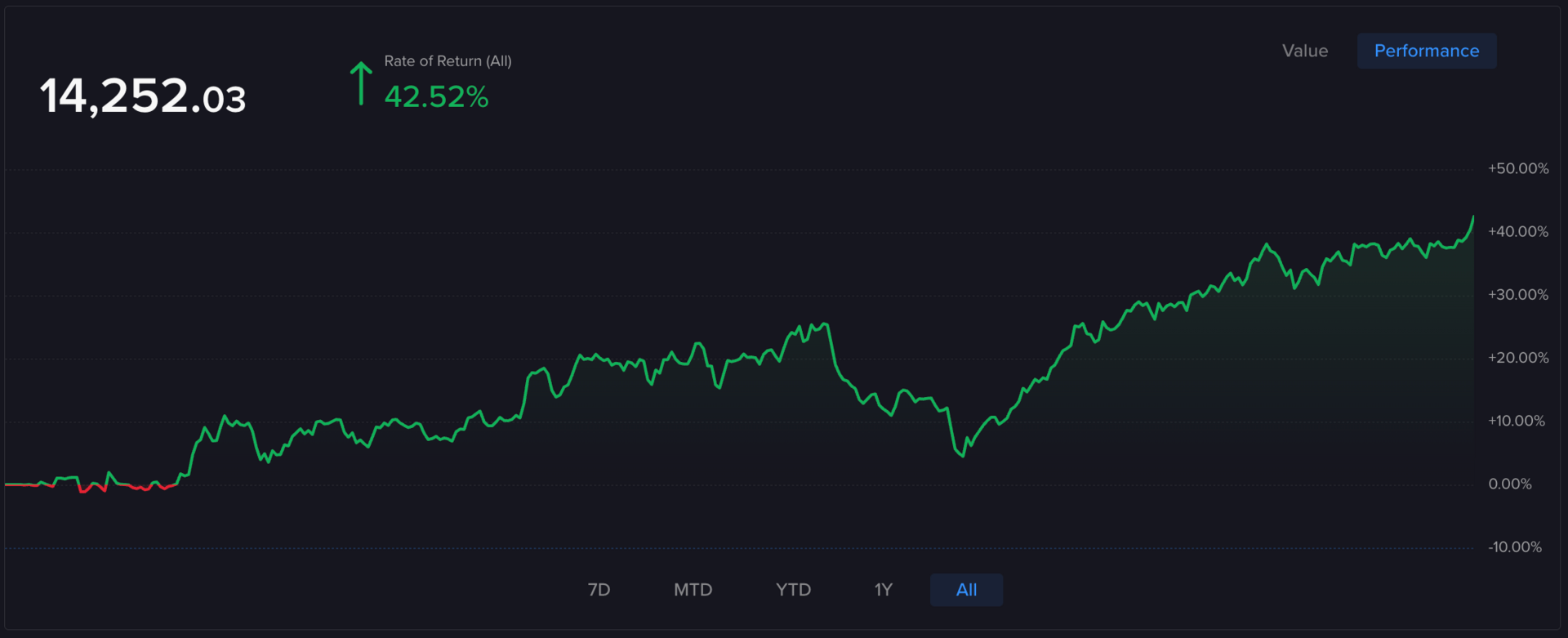Select the 1Y time range
The width and height of the screenshot is (1568, 638).
pos(883,590)
